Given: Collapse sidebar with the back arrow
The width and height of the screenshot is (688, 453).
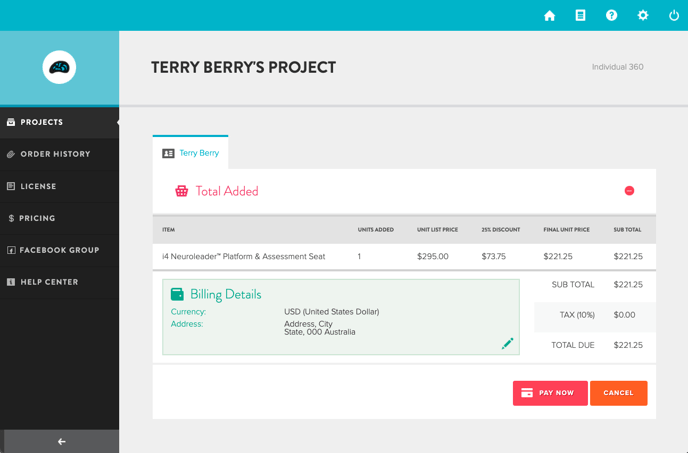Looking at the screenshot, I should (61, 441).
